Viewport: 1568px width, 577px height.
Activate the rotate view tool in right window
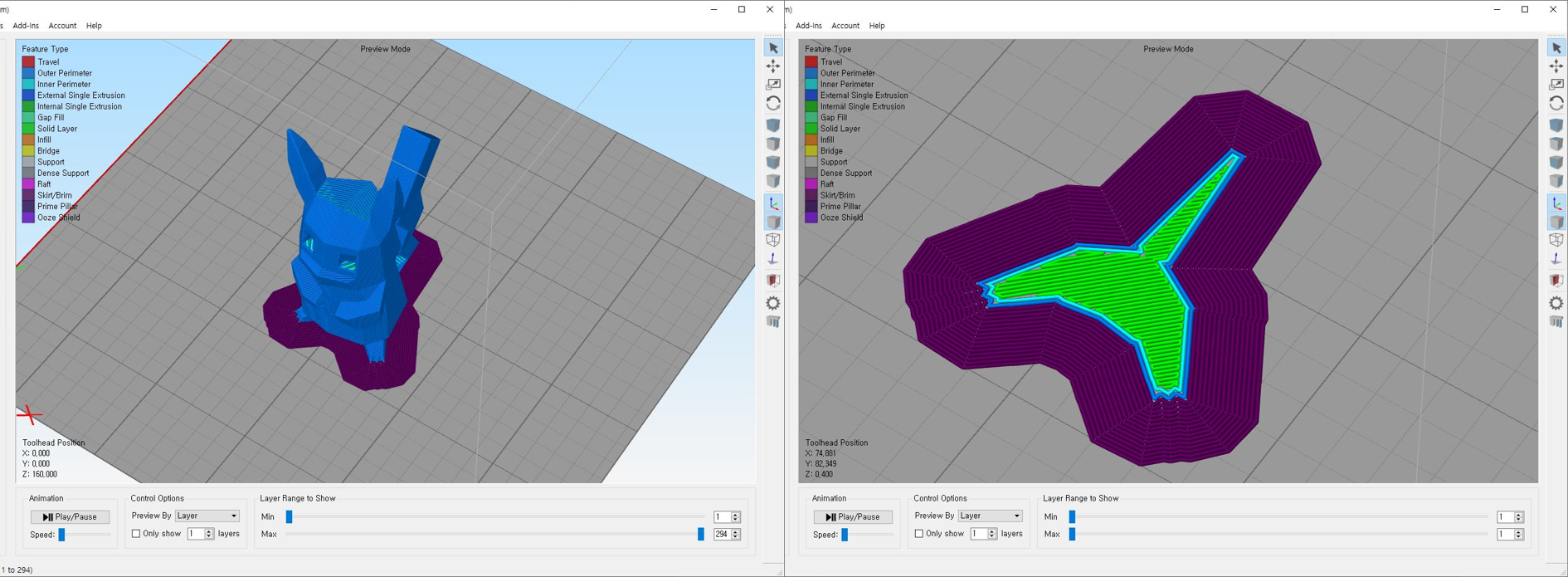click(x=1556, y=104)
